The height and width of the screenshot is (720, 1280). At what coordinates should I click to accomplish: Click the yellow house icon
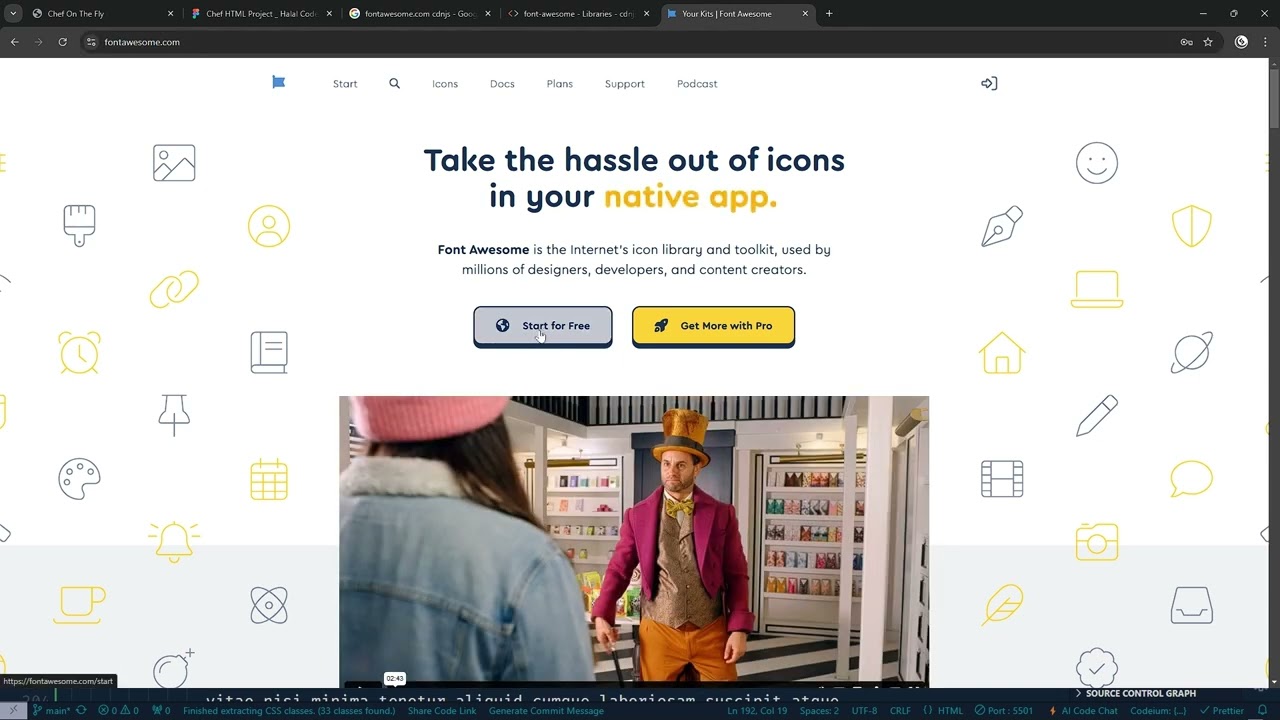pyautogui.click(x=1002, y=352)
